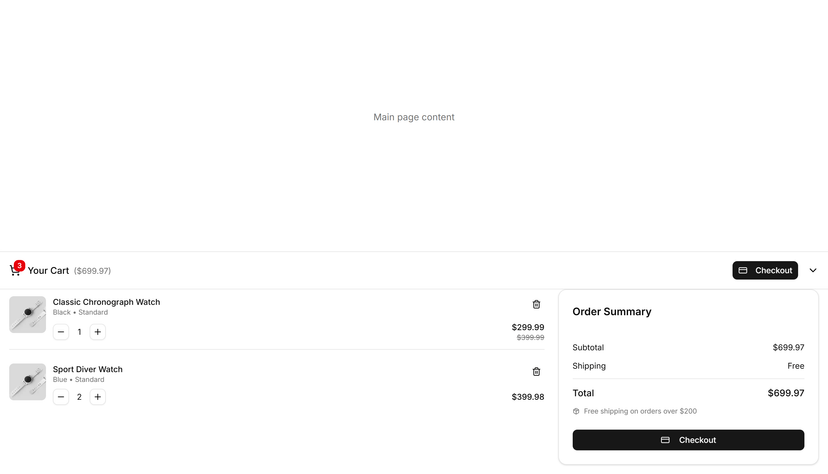
Task: Open the Sport Diver Watch thumbnail image
Action: (x=27, y=382)
